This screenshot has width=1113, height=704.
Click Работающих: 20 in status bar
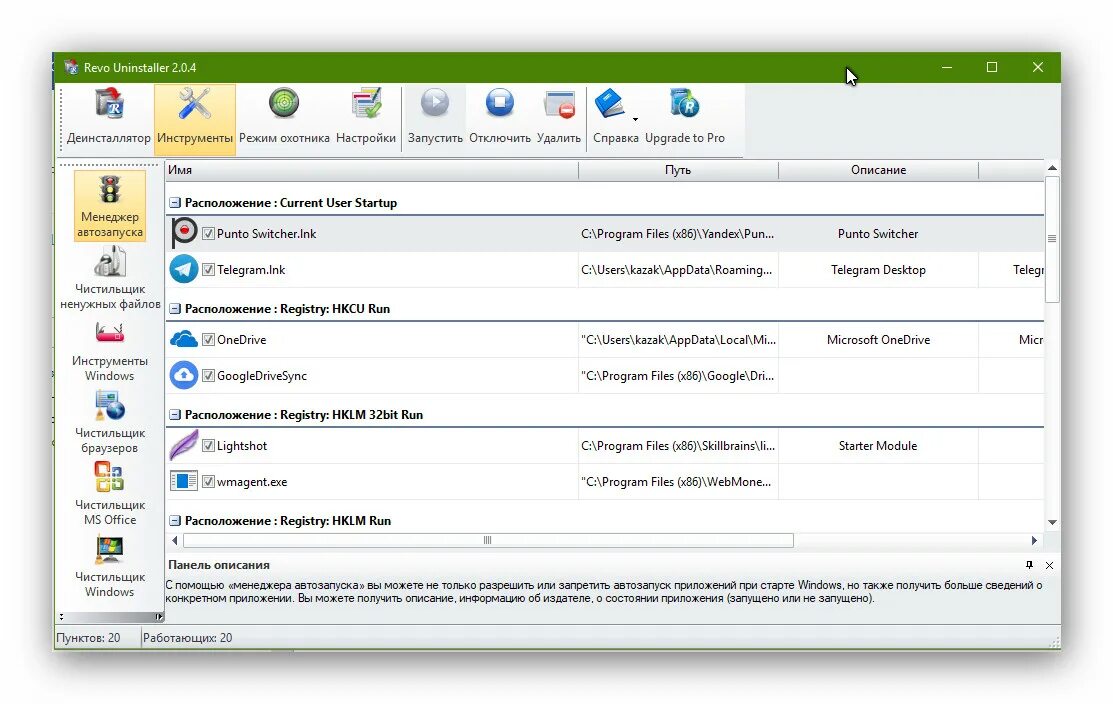point(187,637)
